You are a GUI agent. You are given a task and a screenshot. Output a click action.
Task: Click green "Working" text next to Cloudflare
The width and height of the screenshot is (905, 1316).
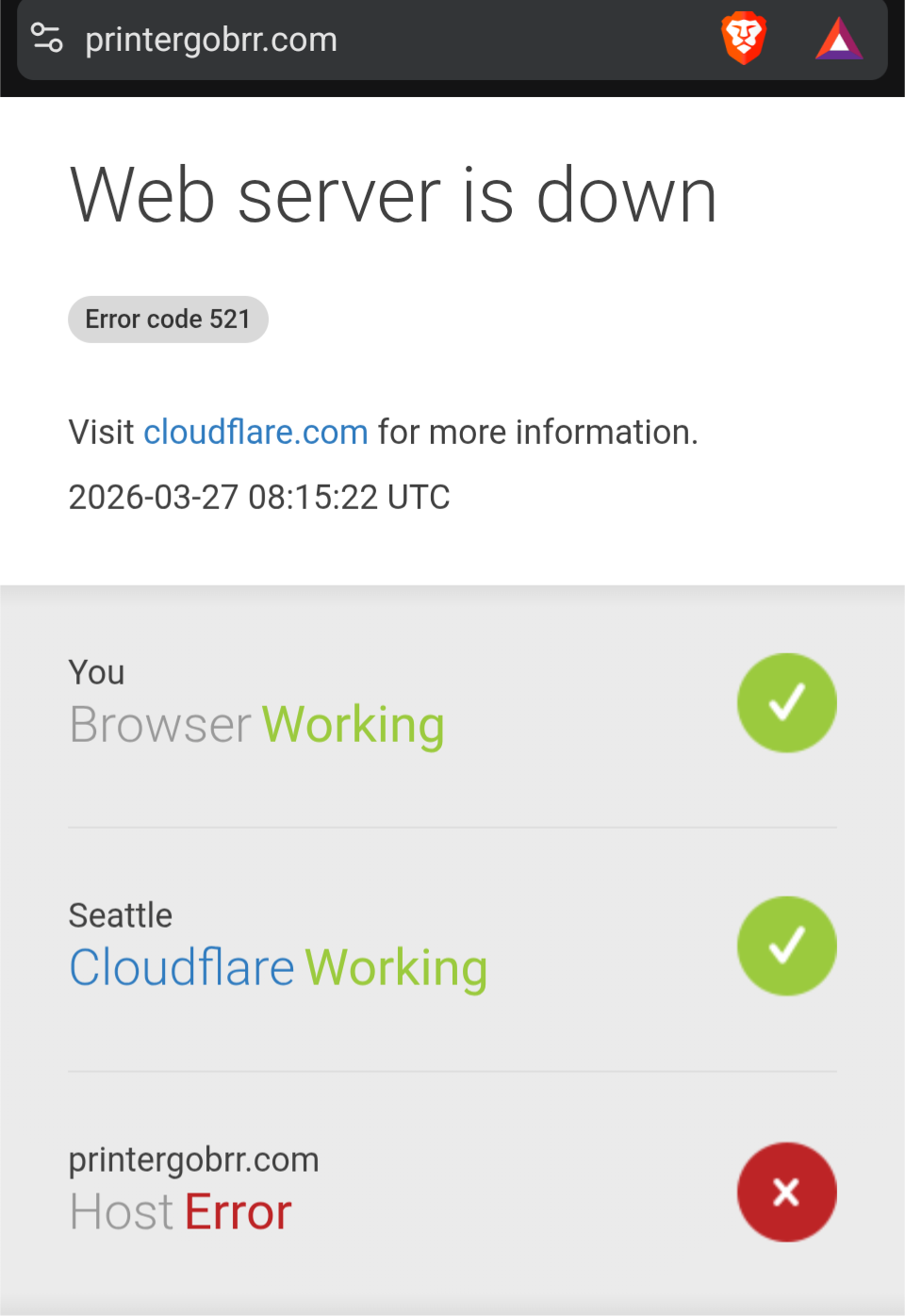tap(397, 968)
